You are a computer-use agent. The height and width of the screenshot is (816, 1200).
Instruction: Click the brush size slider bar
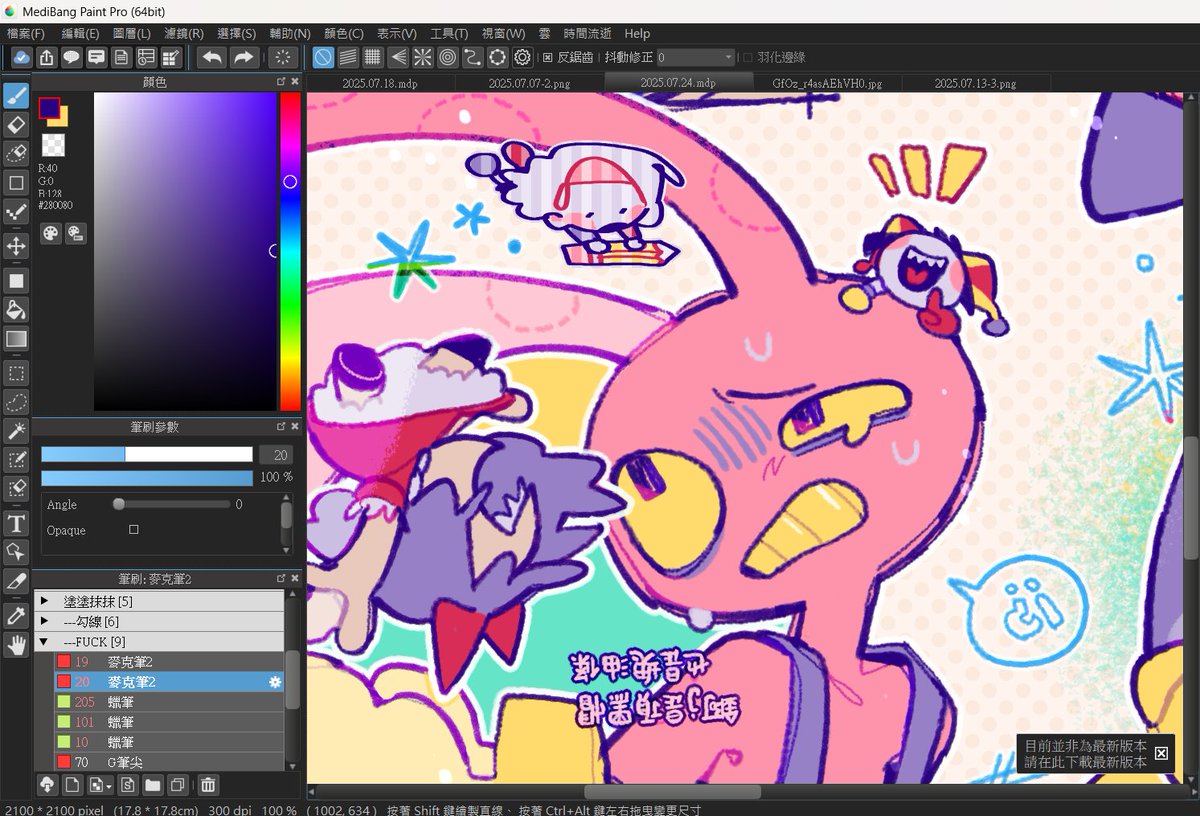147,454
